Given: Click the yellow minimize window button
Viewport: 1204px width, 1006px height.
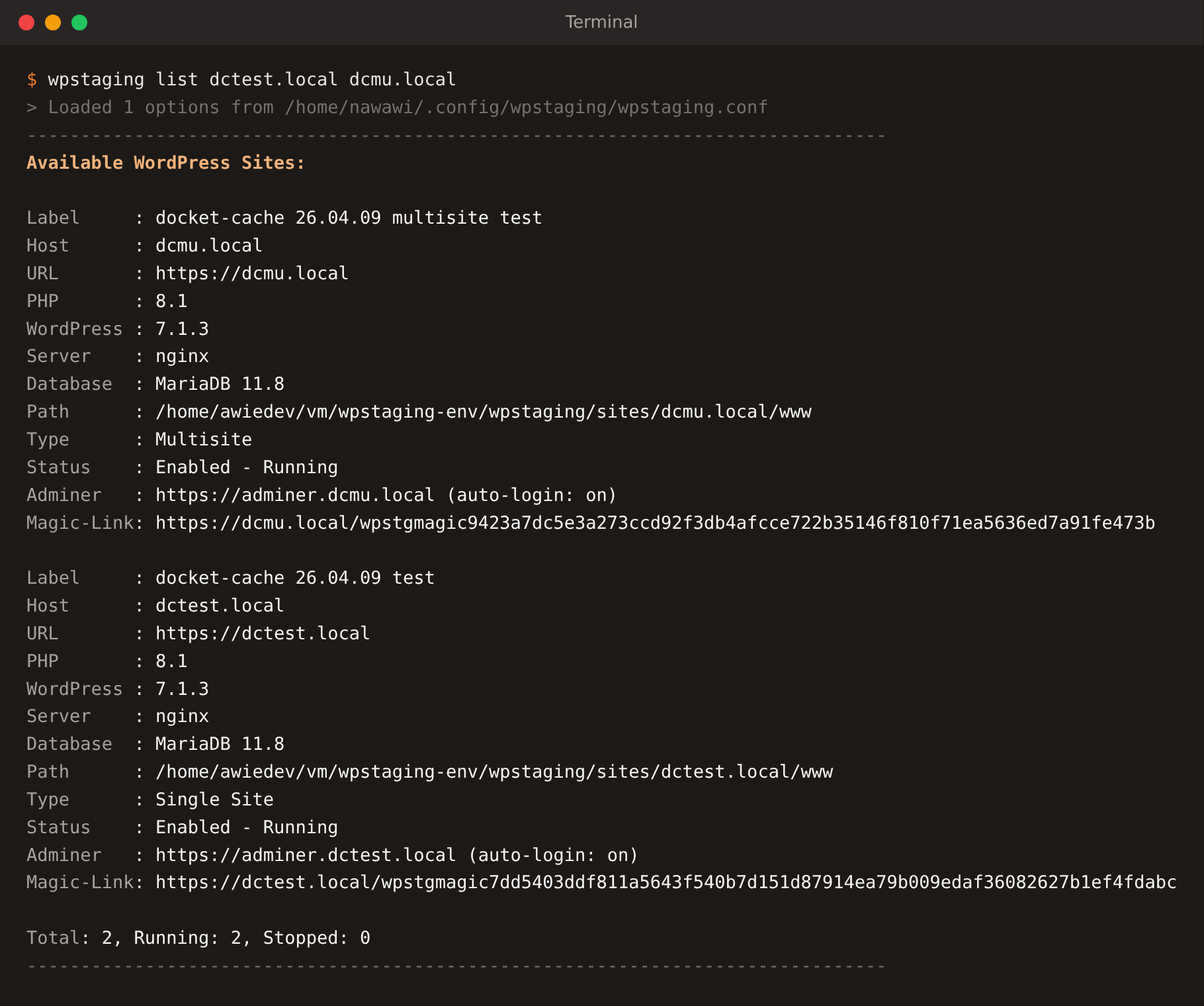Looking at the screenshot, I should coord(53,23).
